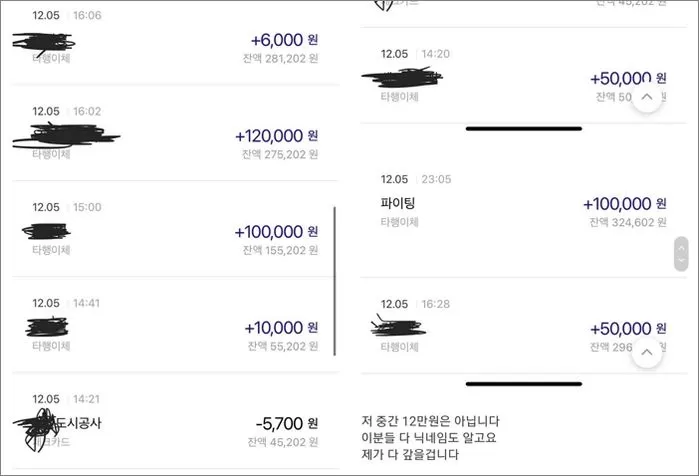Click the balance text 잔액 324,602 원

click(628, 222)
